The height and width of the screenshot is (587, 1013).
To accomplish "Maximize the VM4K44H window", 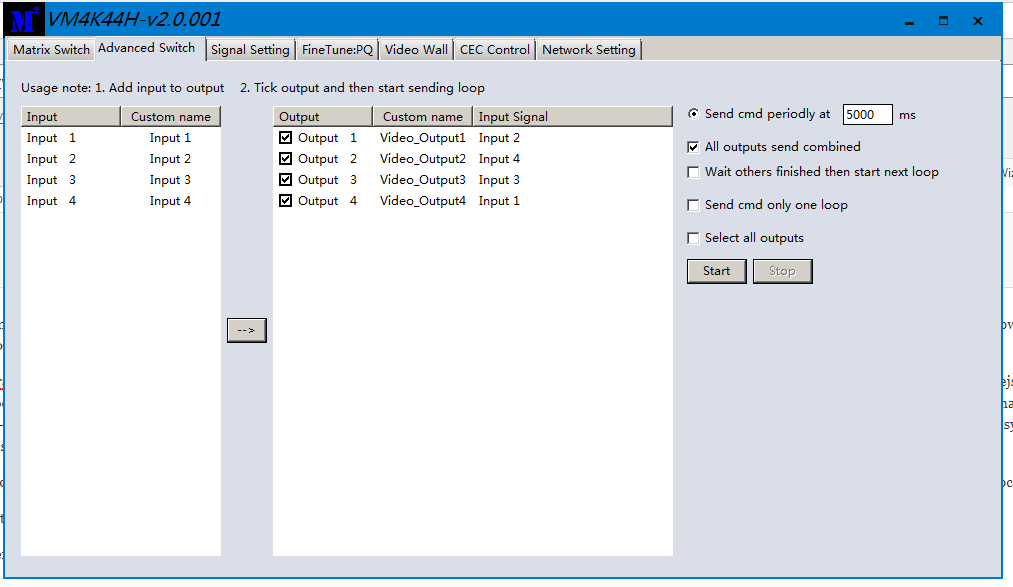I will coord(943,21).
